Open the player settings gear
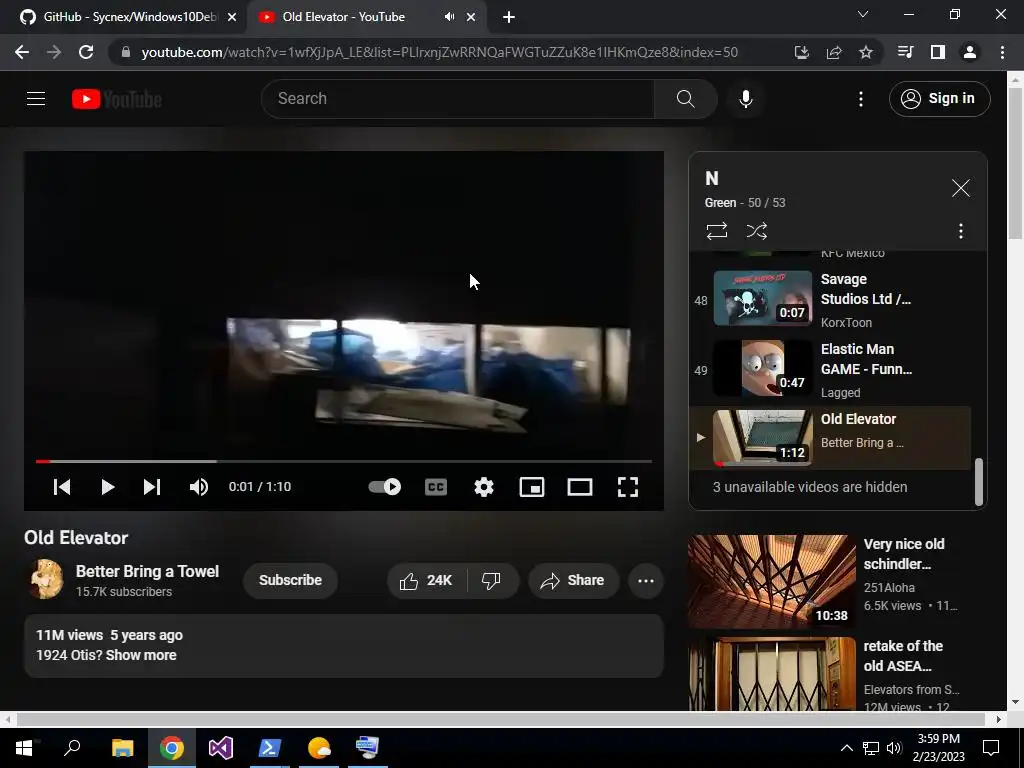The width and height of the screenshot is (1024, 768). 484,487
